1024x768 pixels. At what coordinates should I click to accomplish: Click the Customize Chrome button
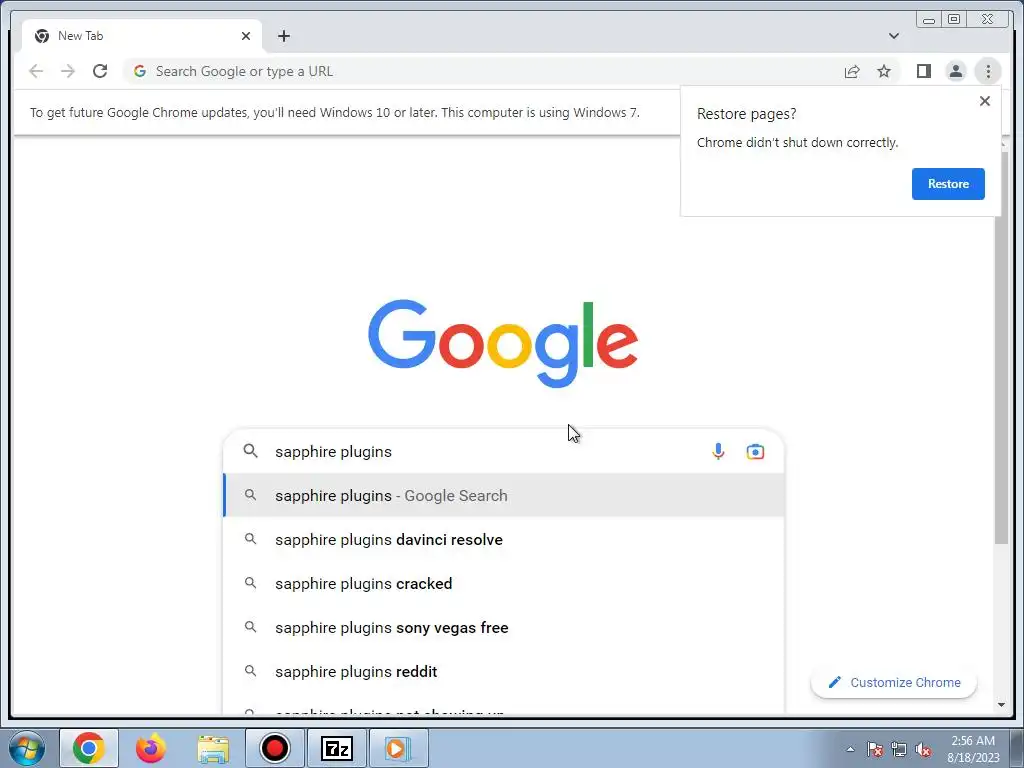[893, 682]
